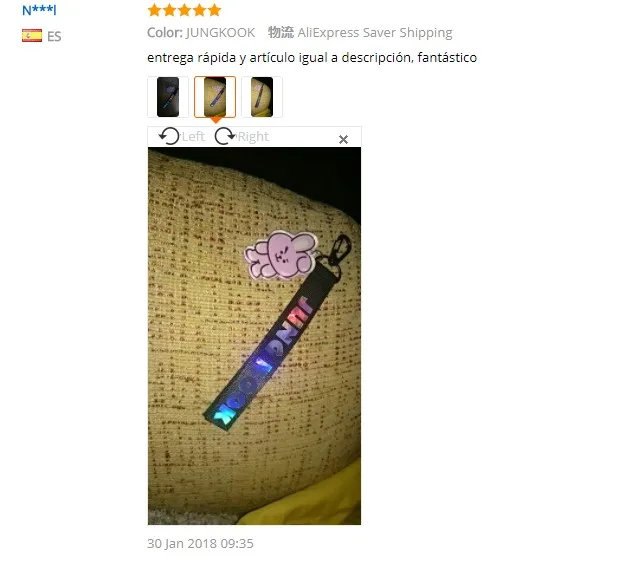Click the ES country code label

tap(54, 36)
